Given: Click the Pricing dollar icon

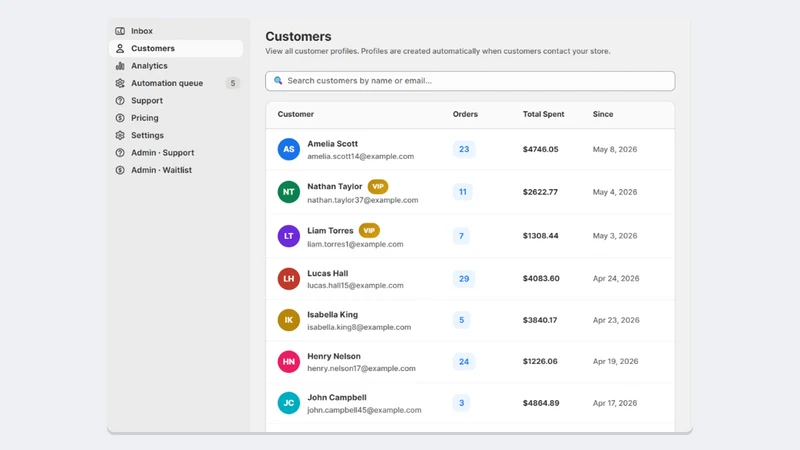Looking at the screenshot, I should coord(120,118).
